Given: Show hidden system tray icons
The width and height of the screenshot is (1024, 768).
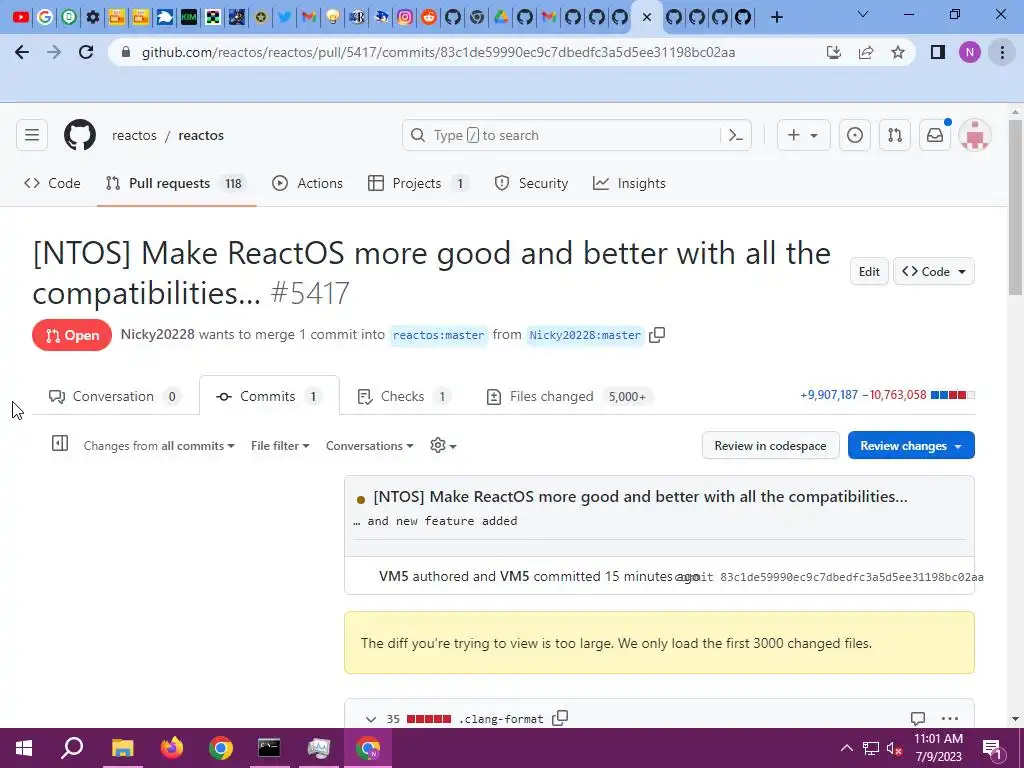Looking at the screenshot, I should (x=846, y=748).
